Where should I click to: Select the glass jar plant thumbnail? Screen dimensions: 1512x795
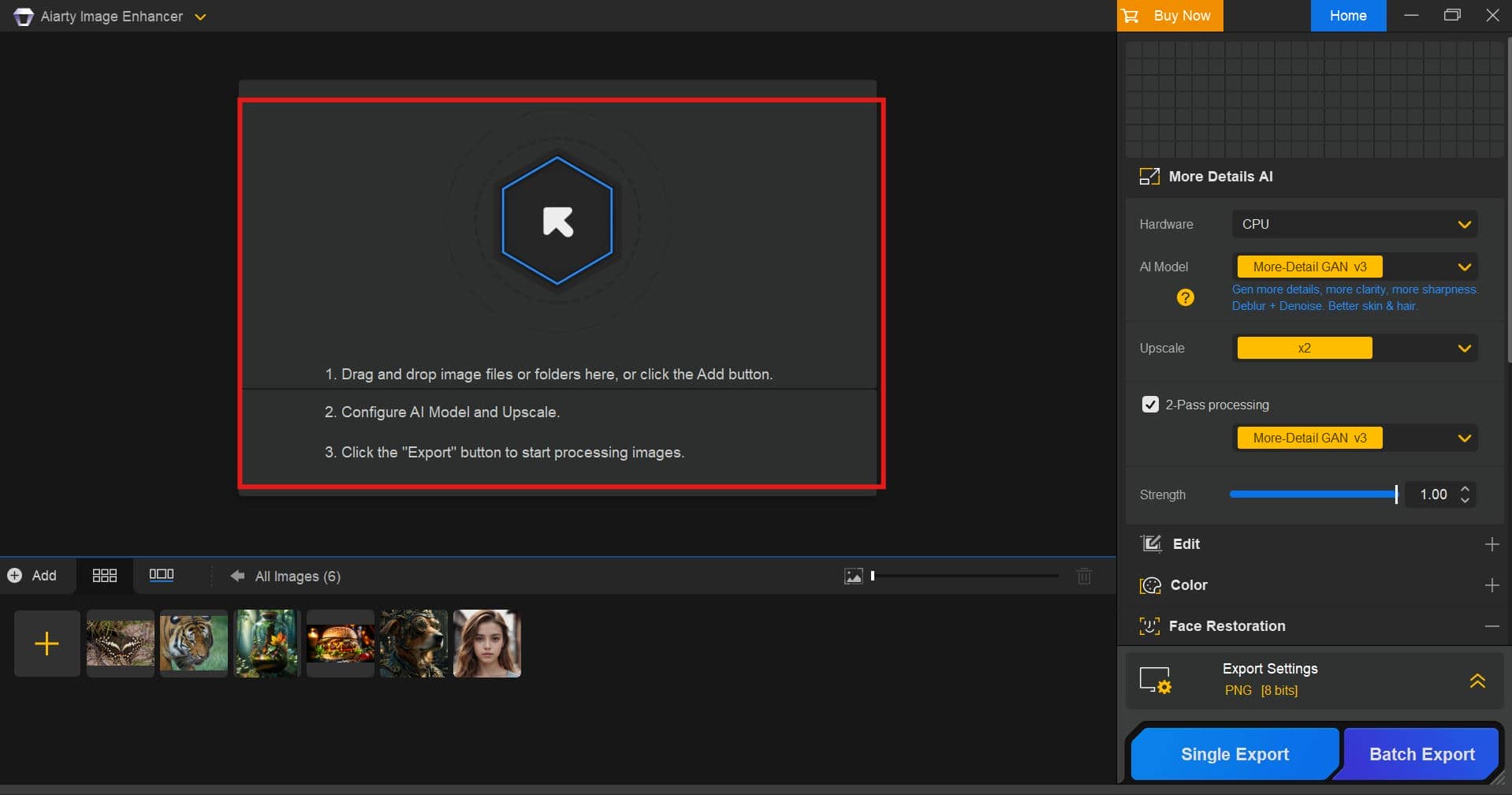[x=267, y=644]
